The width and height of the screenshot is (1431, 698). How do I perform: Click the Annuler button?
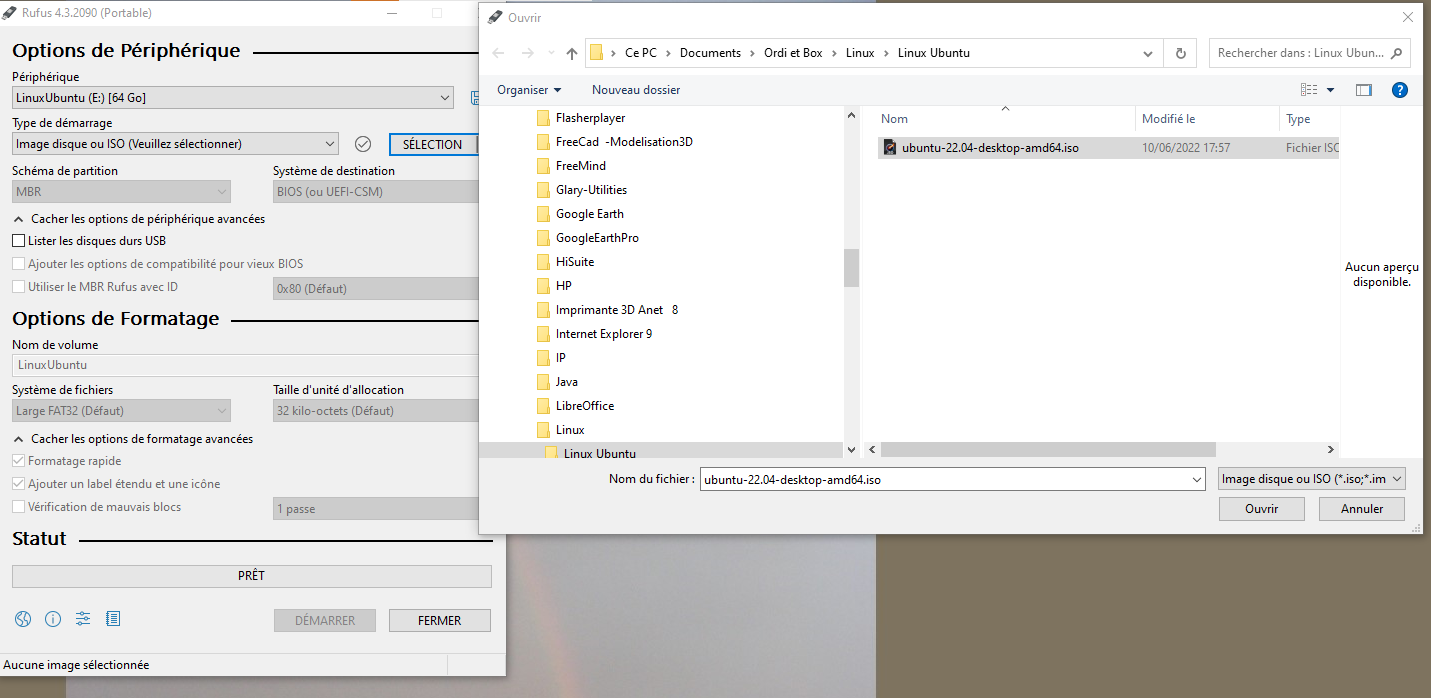(1362, 509)
